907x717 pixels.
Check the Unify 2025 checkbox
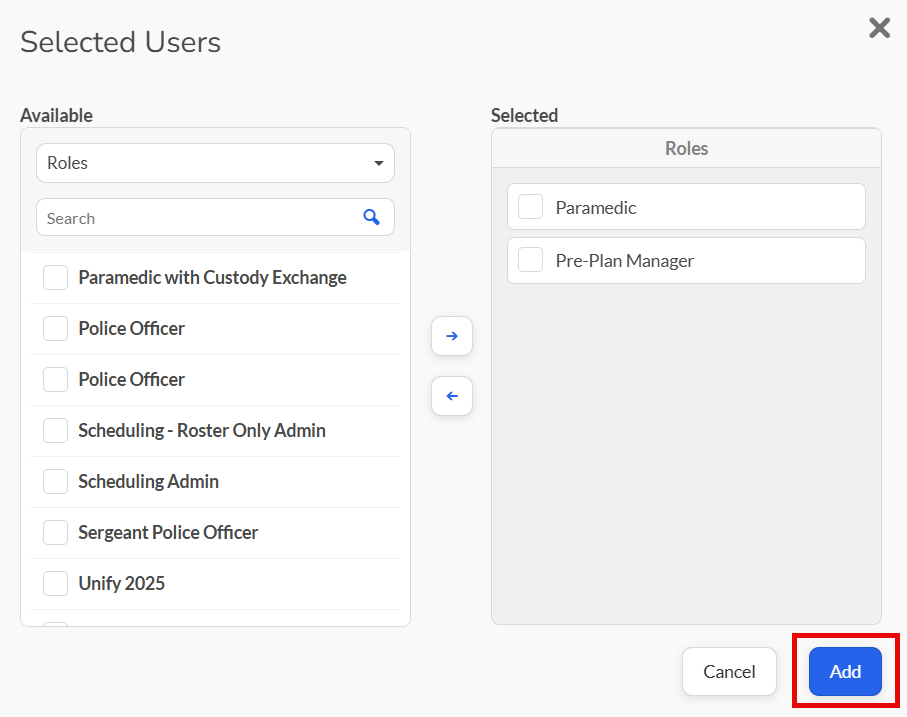(56, 583)
